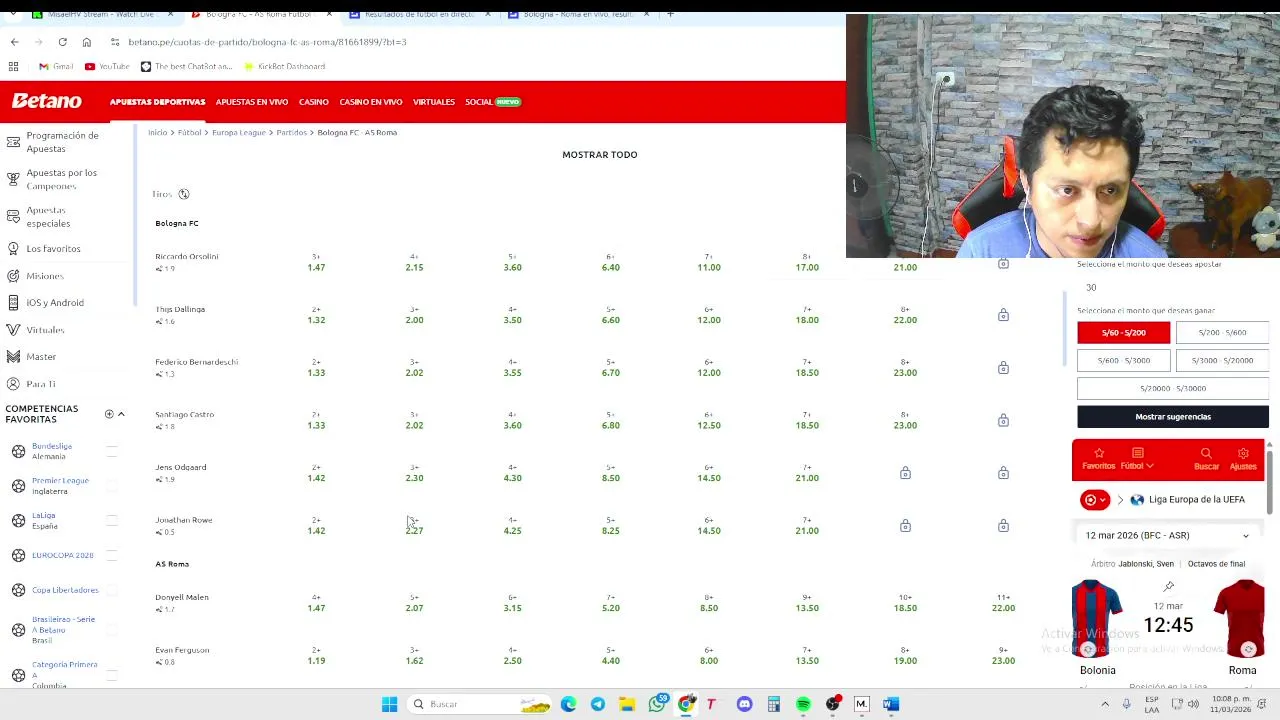Open Apuestas en Vivo menu
Screen dimensions: 1280x720
(252, 102)
